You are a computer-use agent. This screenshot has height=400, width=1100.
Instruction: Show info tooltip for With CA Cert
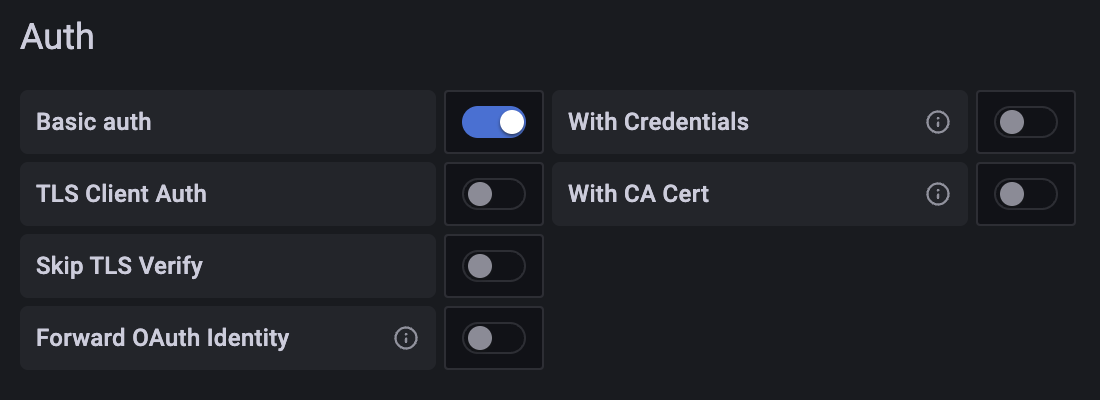tap(937, 194)
